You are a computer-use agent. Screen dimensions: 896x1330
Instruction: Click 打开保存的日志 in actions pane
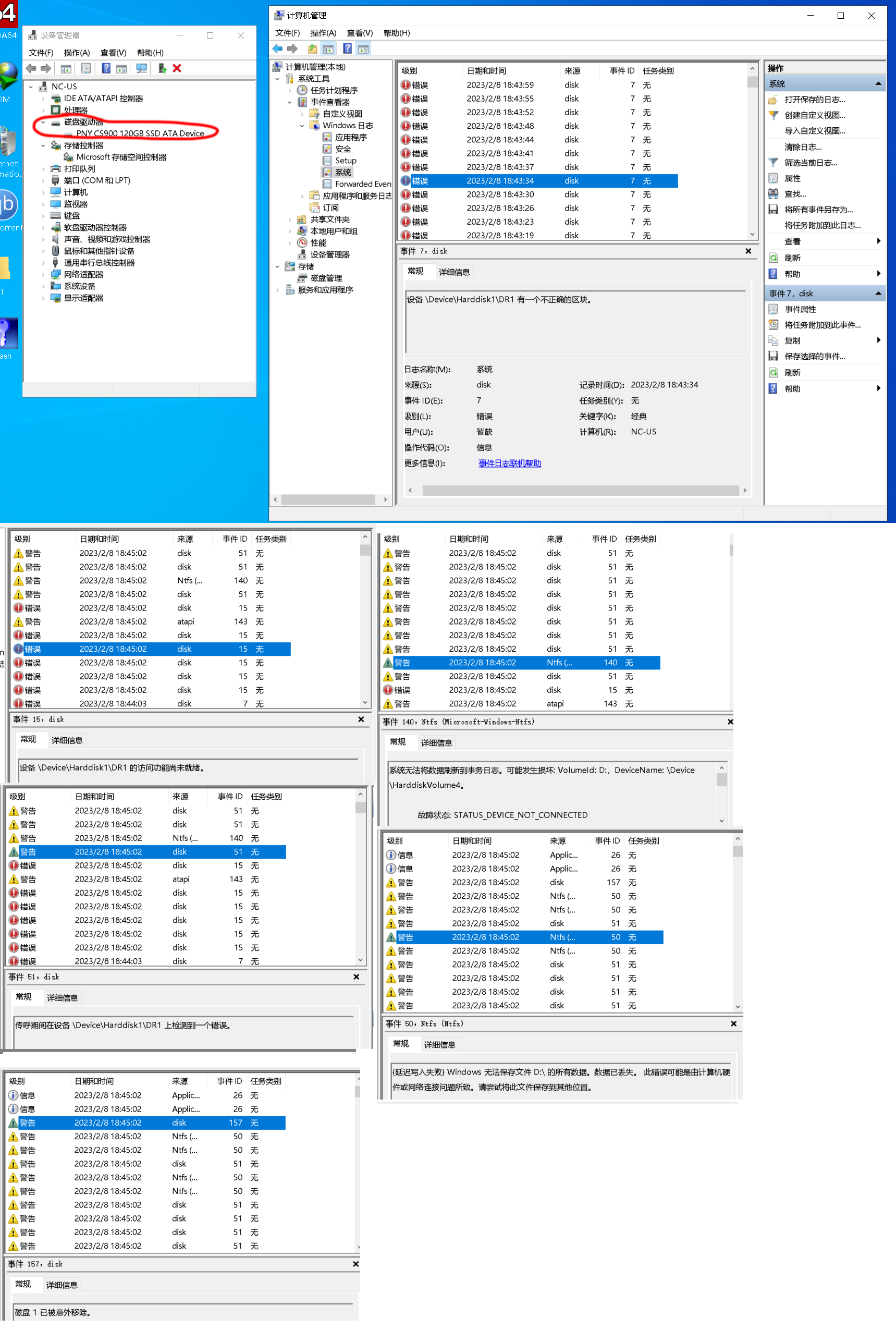(814, 100)
